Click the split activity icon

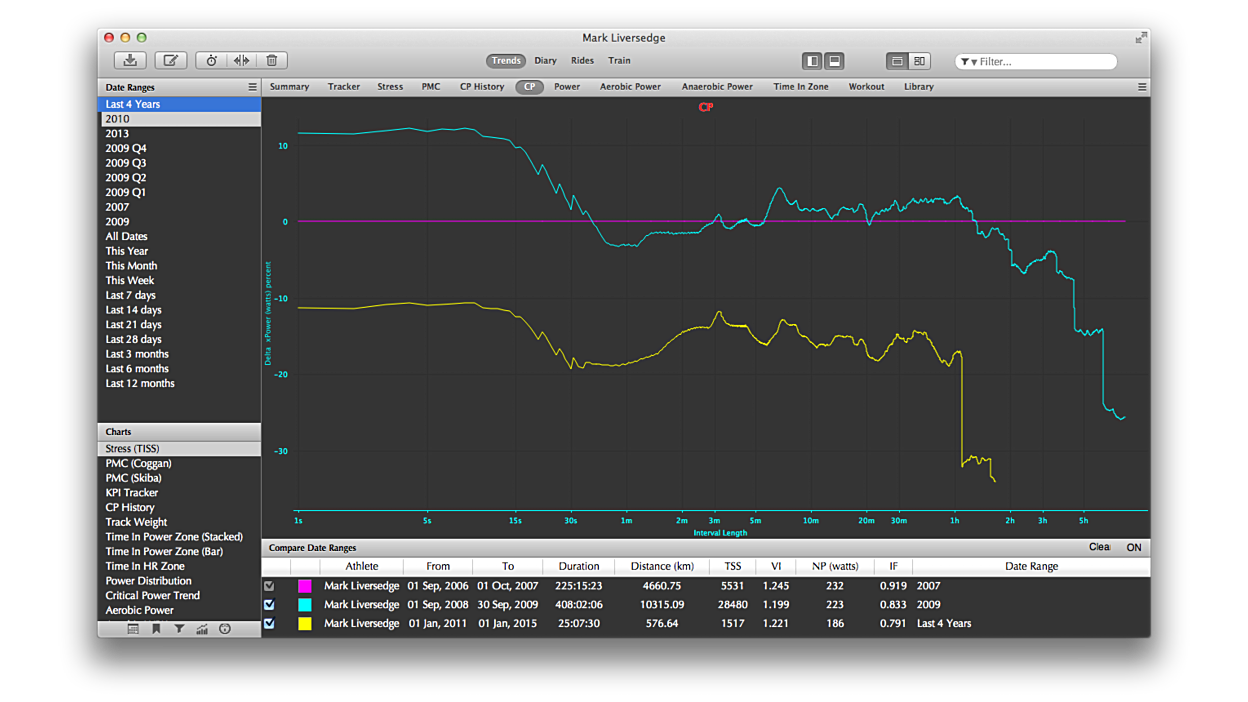[241, 61]
